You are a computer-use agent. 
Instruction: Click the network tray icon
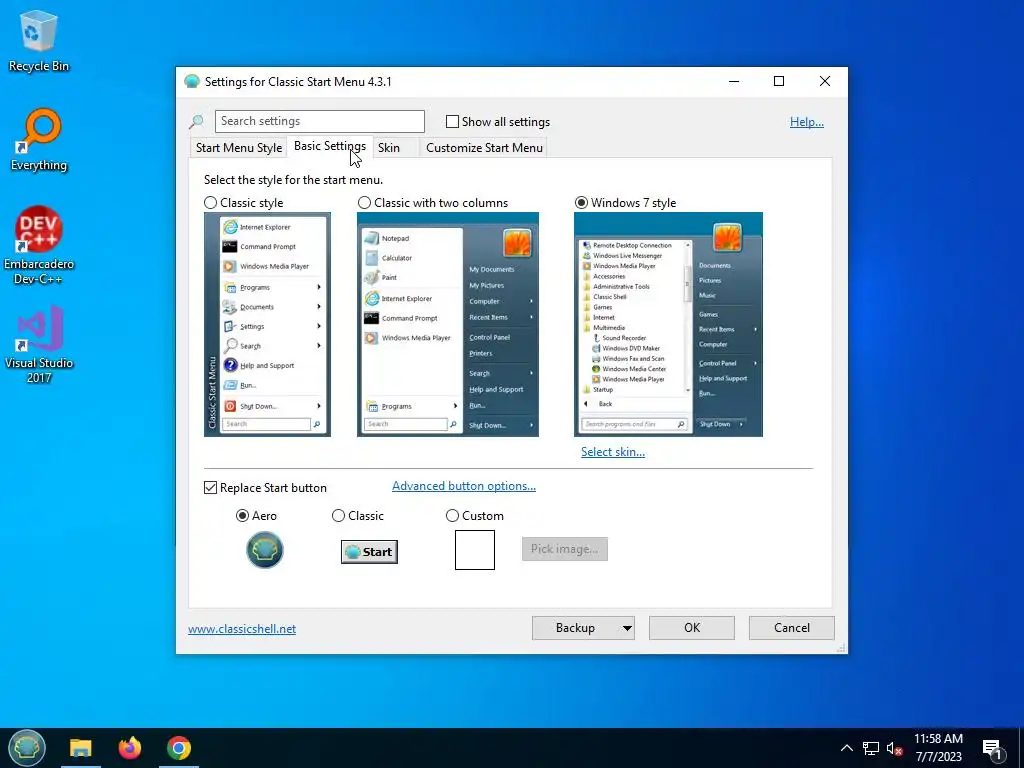click(x=871, y=748)
